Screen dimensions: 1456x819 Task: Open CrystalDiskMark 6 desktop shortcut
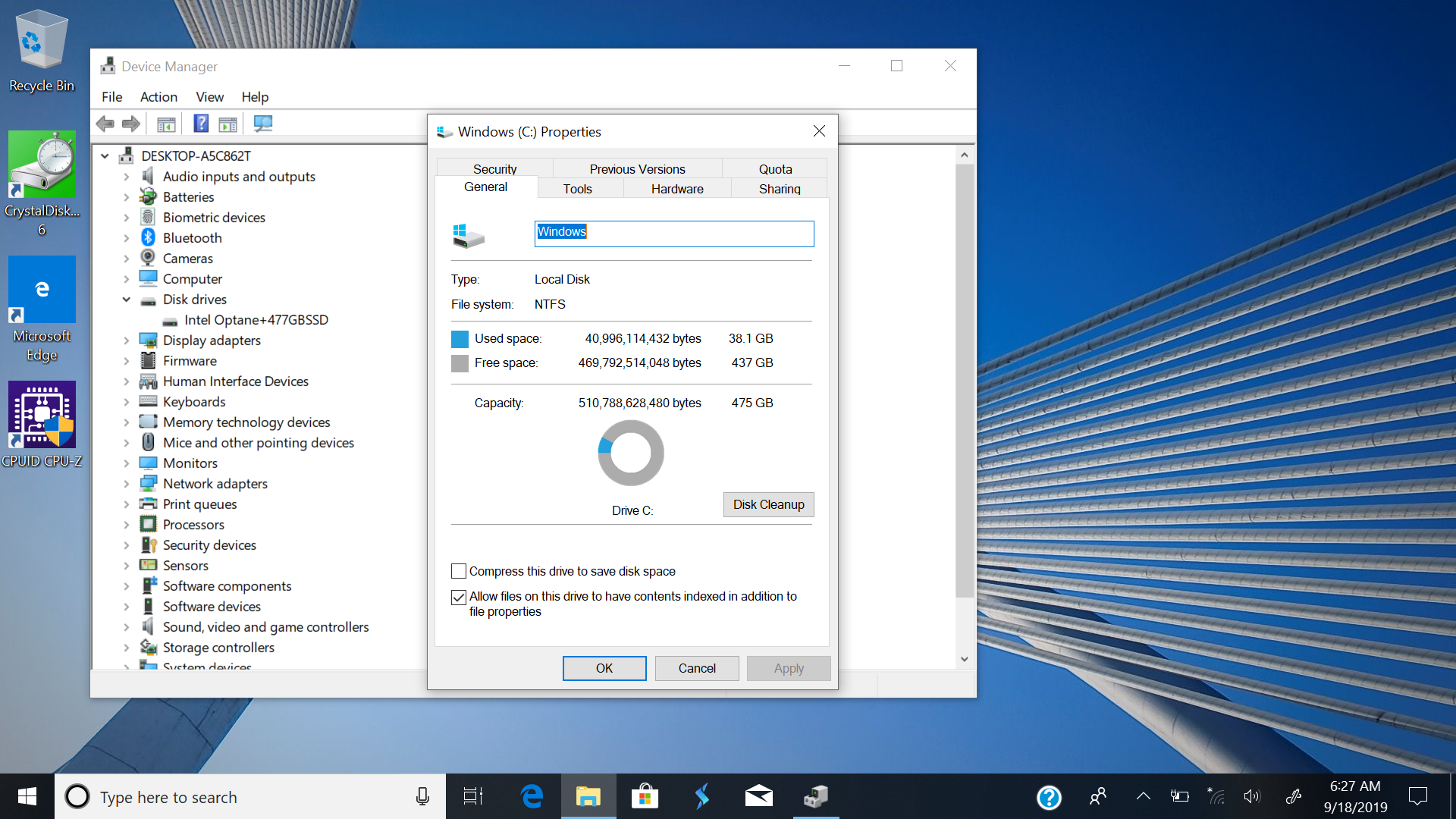(42, 184)
